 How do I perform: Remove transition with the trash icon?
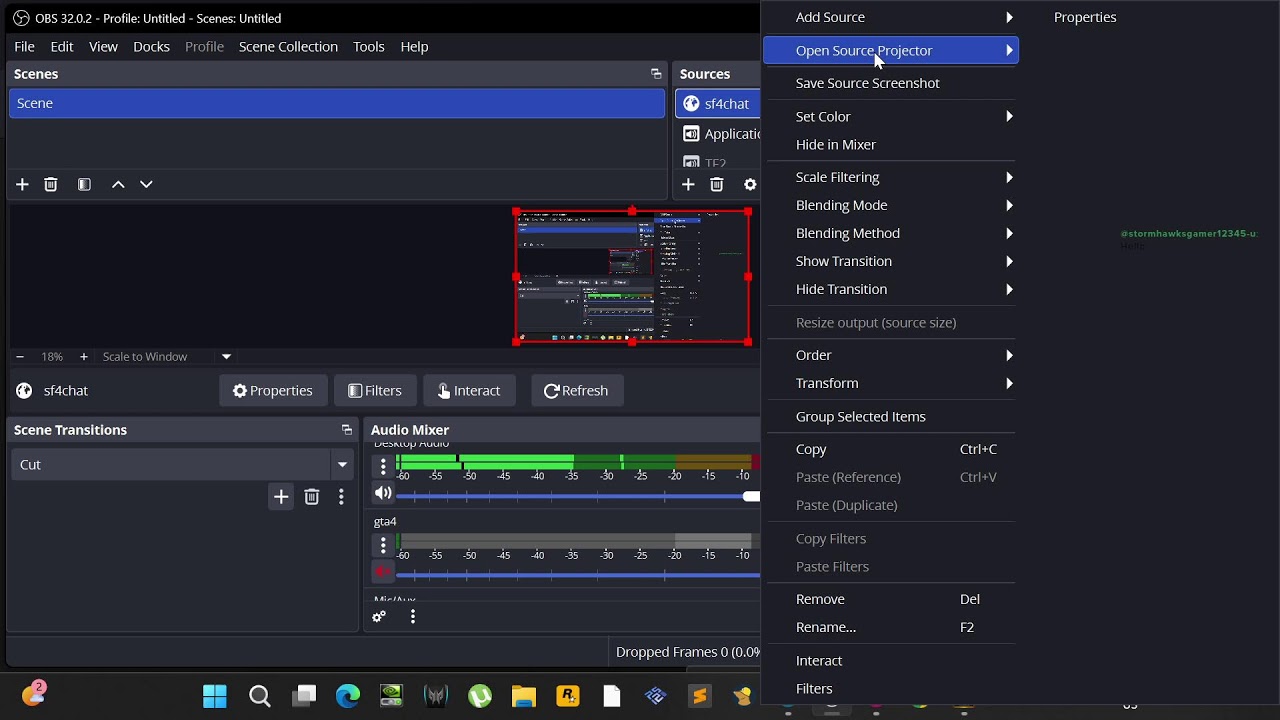click(x=312, y=497)
